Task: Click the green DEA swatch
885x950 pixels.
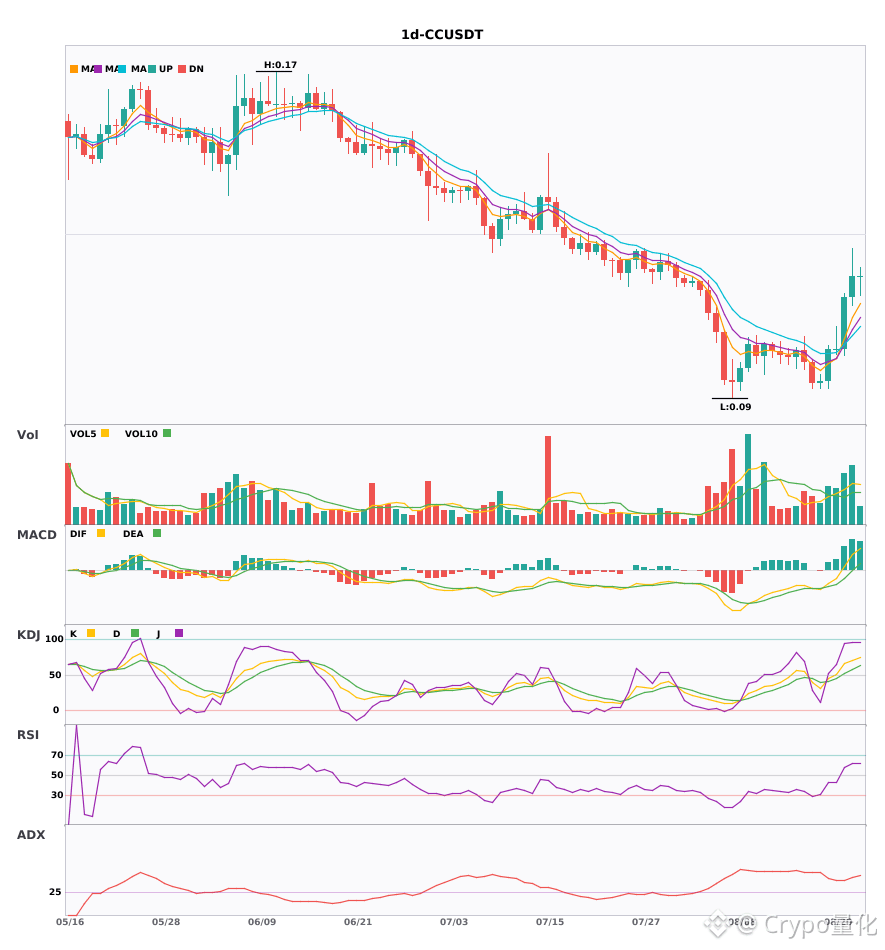Action: 157,533
